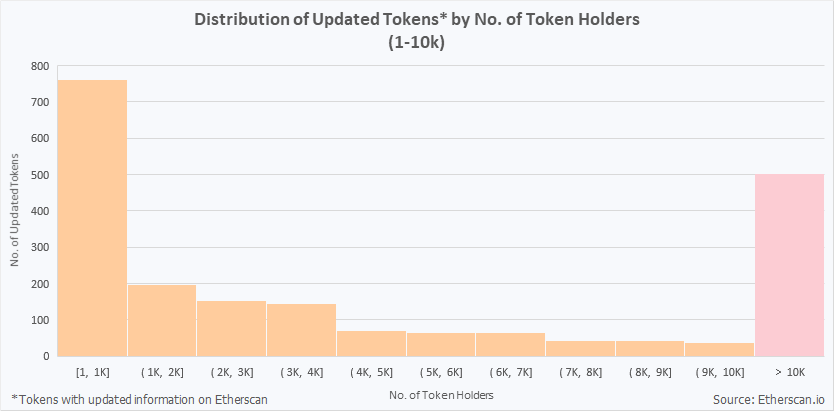Click the (5K, 6K] histogram bar

[x=441, y=344]
